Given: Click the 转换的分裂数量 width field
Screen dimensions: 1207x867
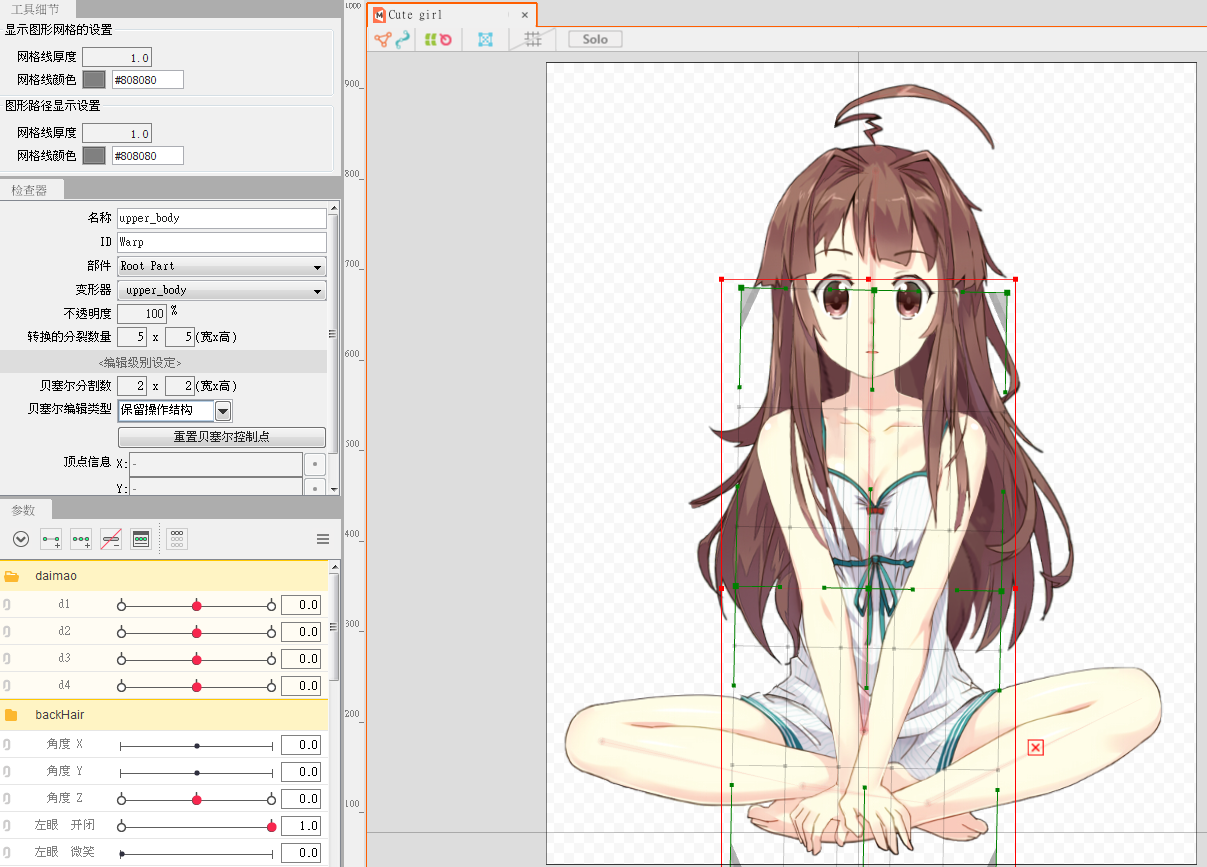Looking at the screenshot, I should click(x=132, y=338).
